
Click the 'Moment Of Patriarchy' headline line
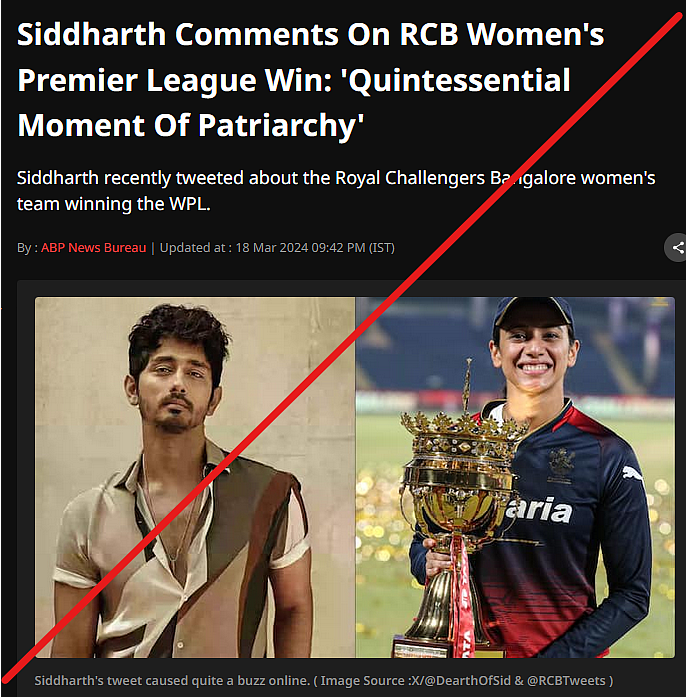point(190,125)
